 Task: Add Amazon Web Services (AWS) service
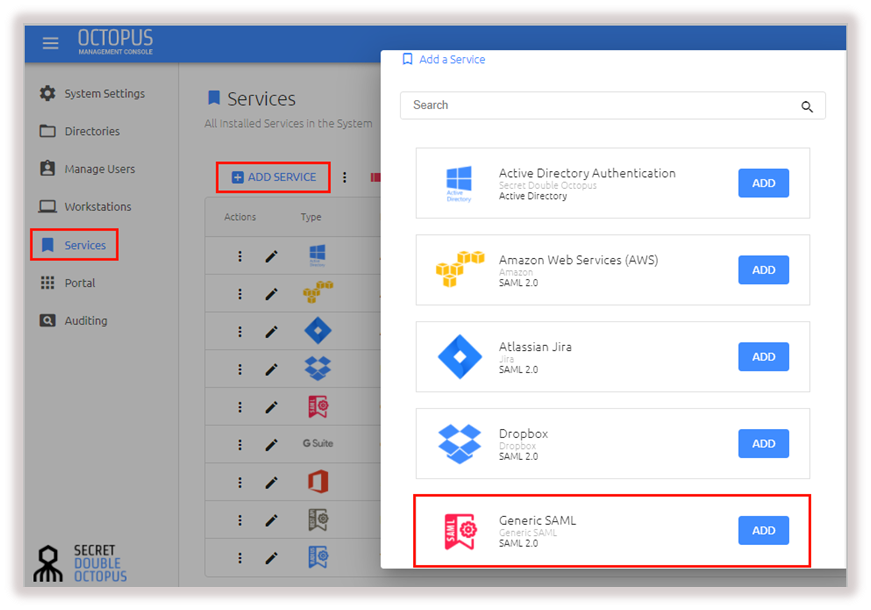pos(763,270)
